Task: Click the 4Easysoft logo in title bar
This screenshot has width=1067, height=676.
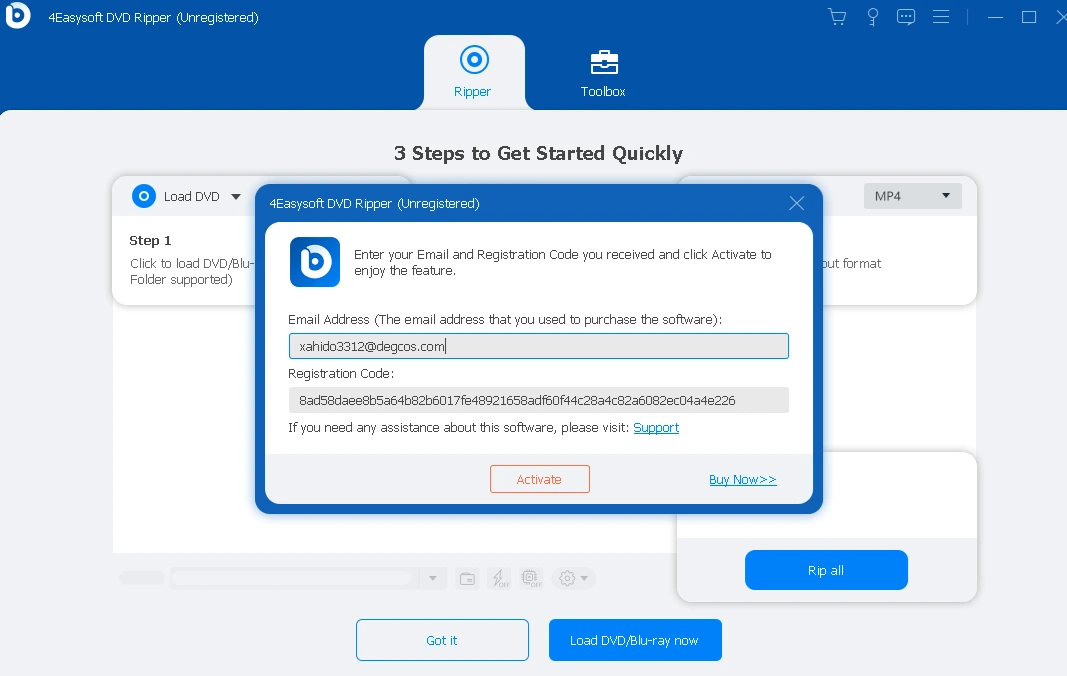Action: 17,17
